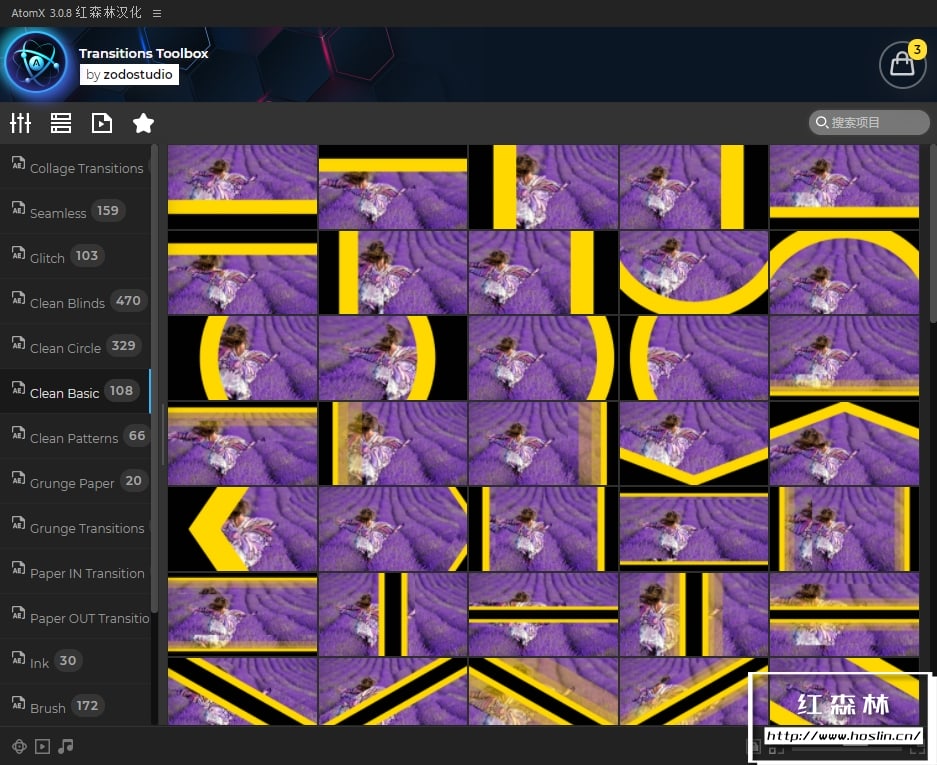The width and height of the screenshot is (937, 765).
Task: Open the Glitch category
Action: (75, 256)
